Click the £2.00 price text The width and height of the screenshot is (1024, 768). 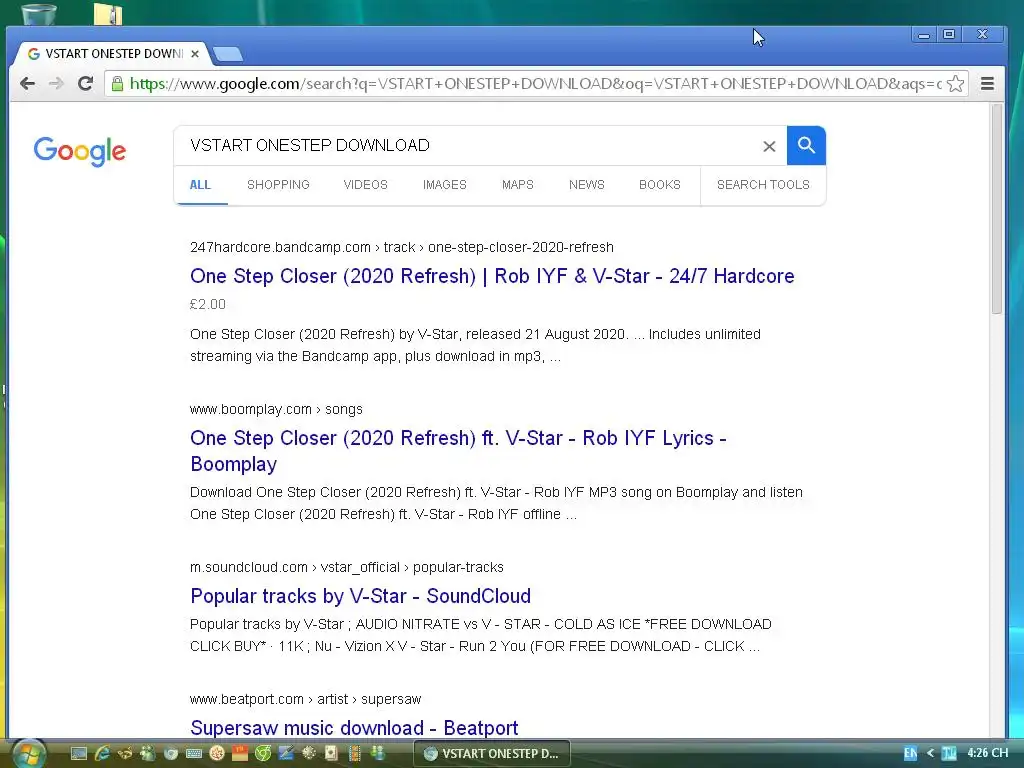coord(208,304)
